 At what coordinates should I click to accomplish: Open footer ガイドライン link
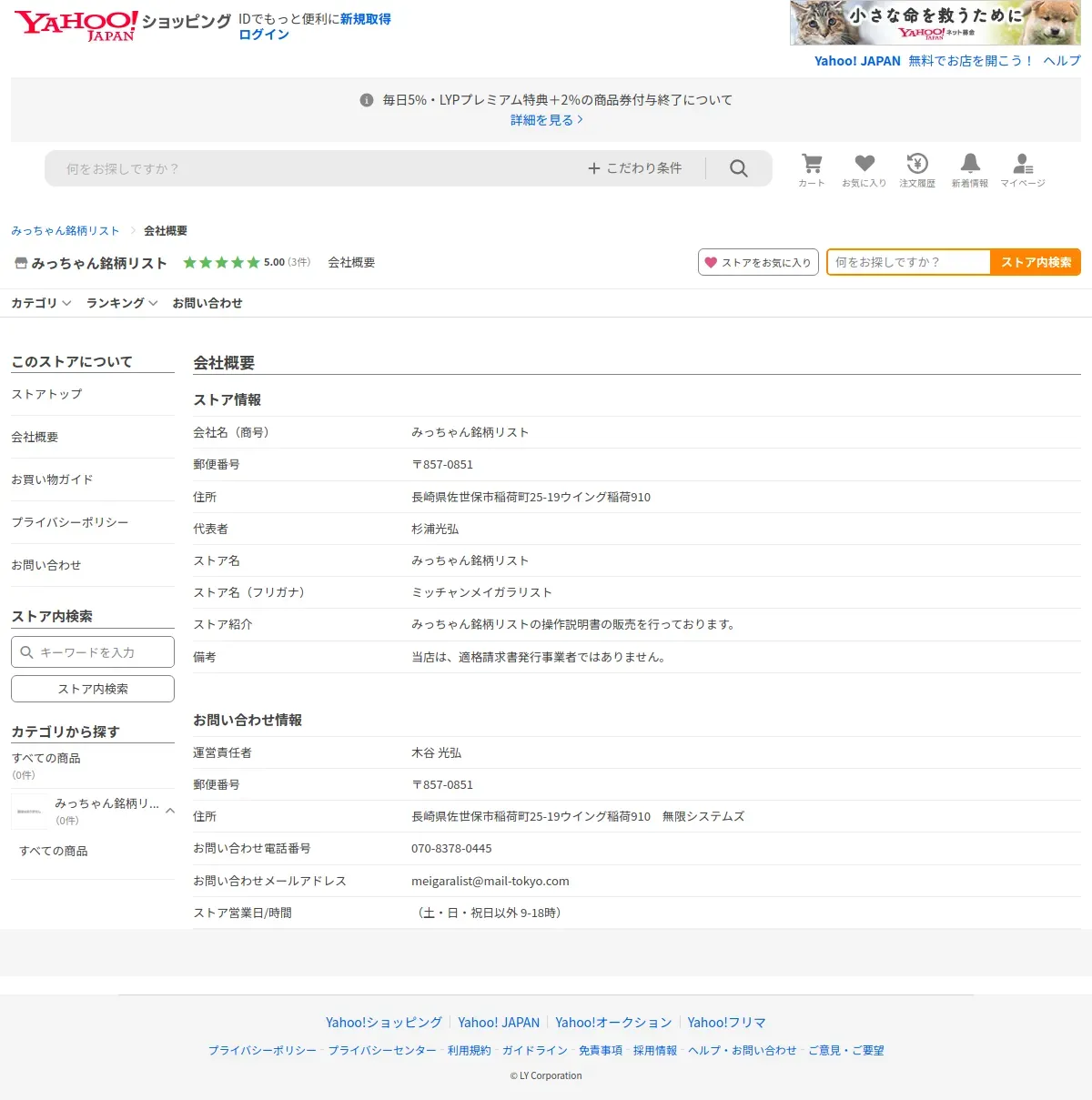coord(535,1050)
